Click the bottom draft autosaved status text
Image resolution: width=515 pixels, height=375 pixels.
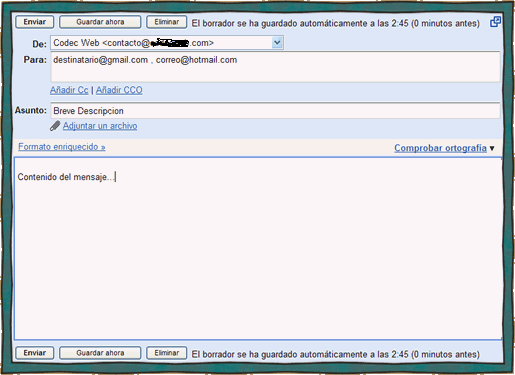pos(335,354)
